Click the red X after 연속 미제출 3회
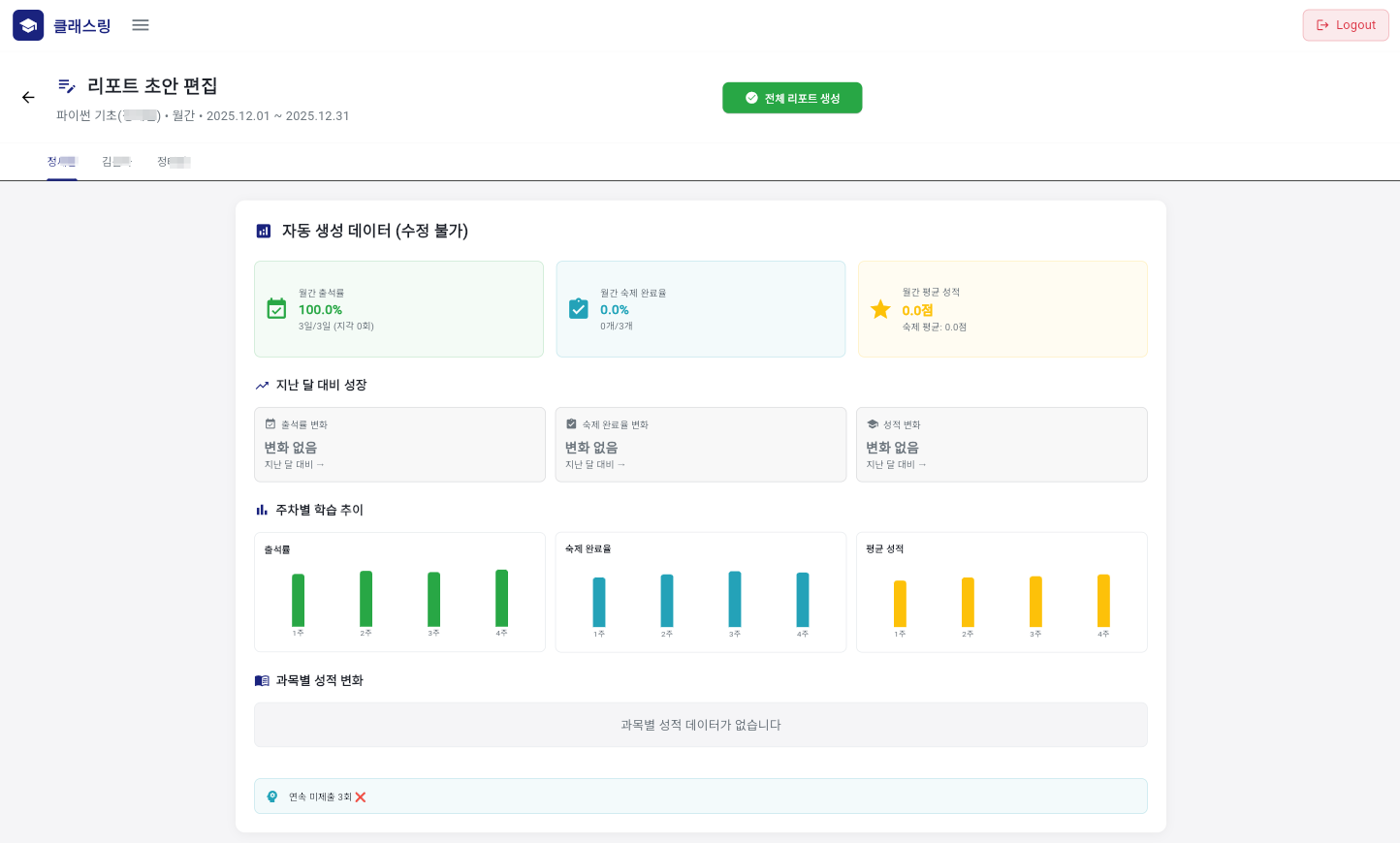 (361, 797)
